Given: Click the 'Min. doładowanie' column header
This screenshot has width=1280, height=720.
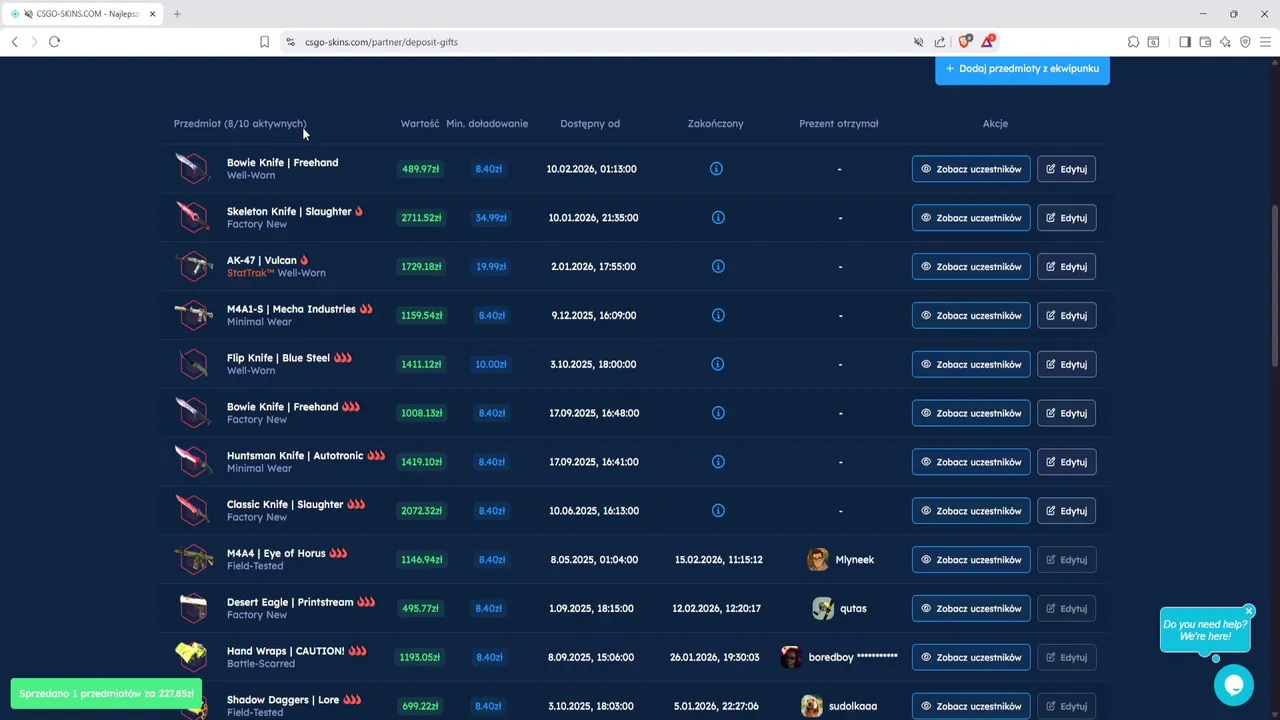Looking at the screenshot, I should pos(487,124).
